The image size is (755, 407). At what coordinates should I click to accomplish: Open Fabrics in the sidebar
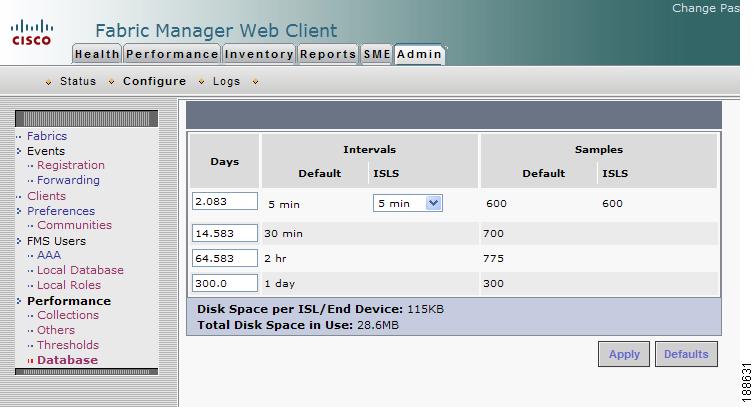coord(47,136)
